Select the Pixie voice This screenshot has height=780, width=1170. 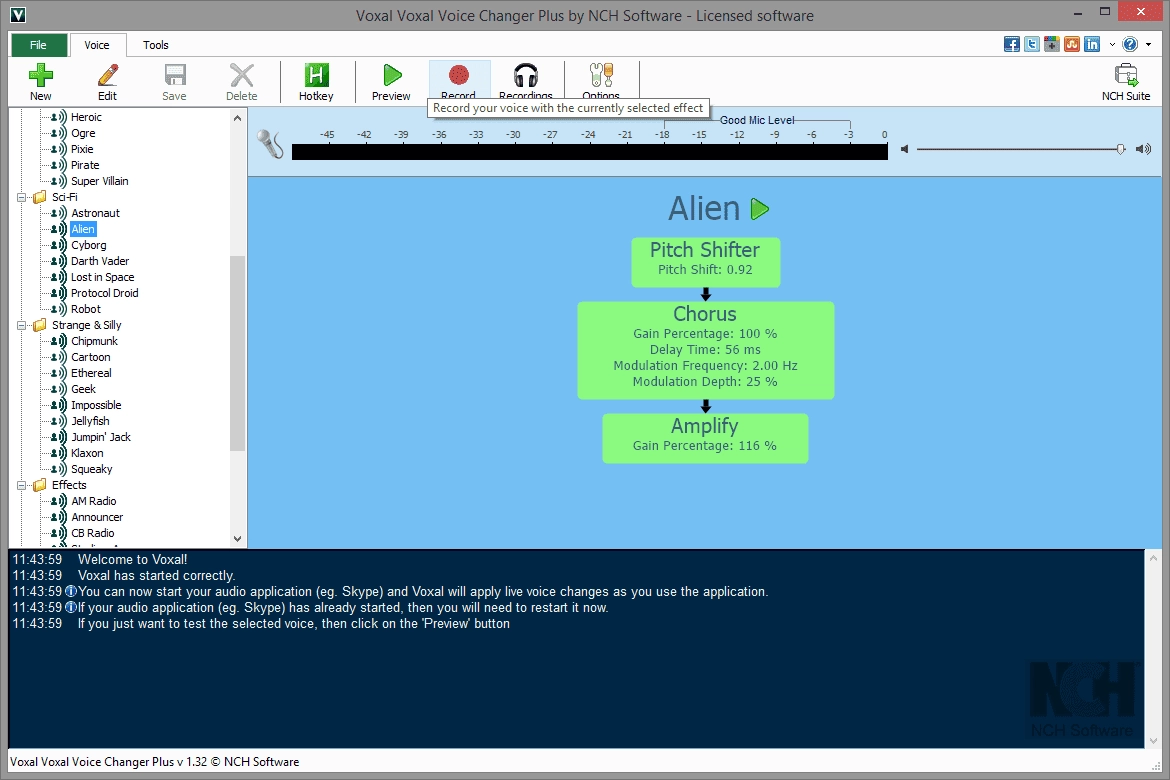coord(82,149)
